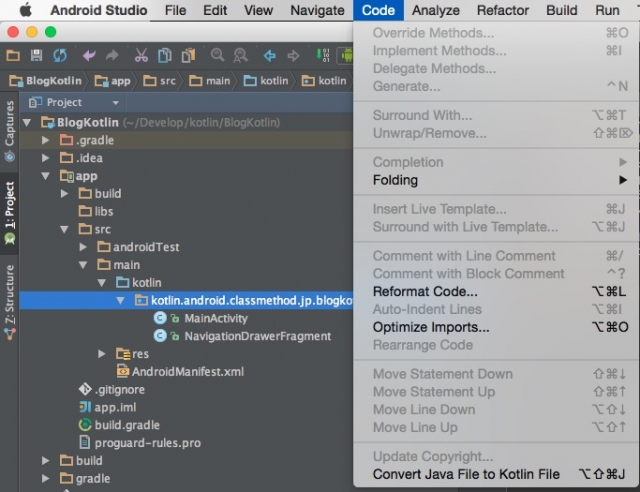Click Convert Java File to Kotlin File
Image resolution: width=640 pixels, height=492 pixels.
tap(466, 474)
